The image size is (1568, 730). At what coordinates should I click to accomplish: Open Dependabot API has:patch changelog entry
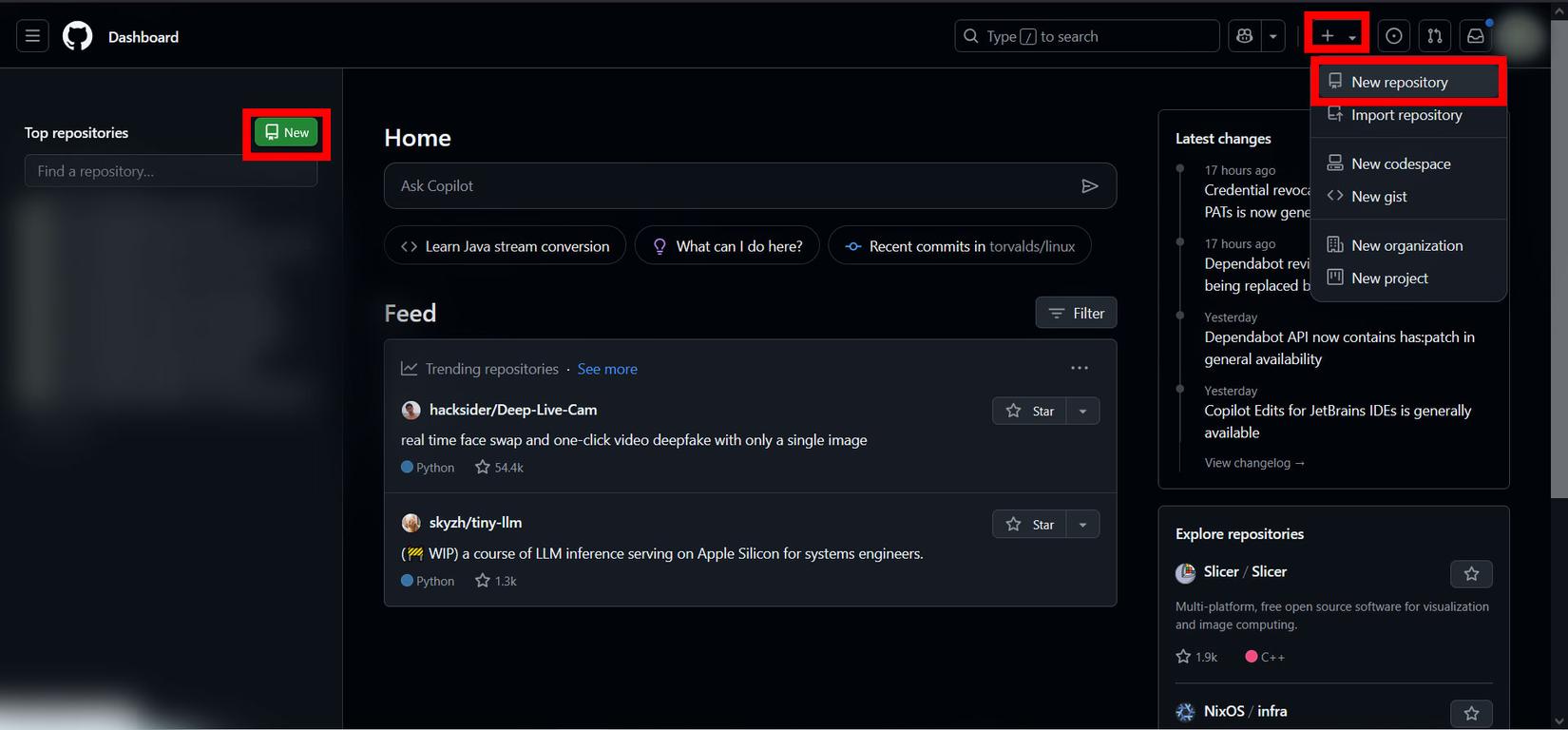tap(1339, 348)
